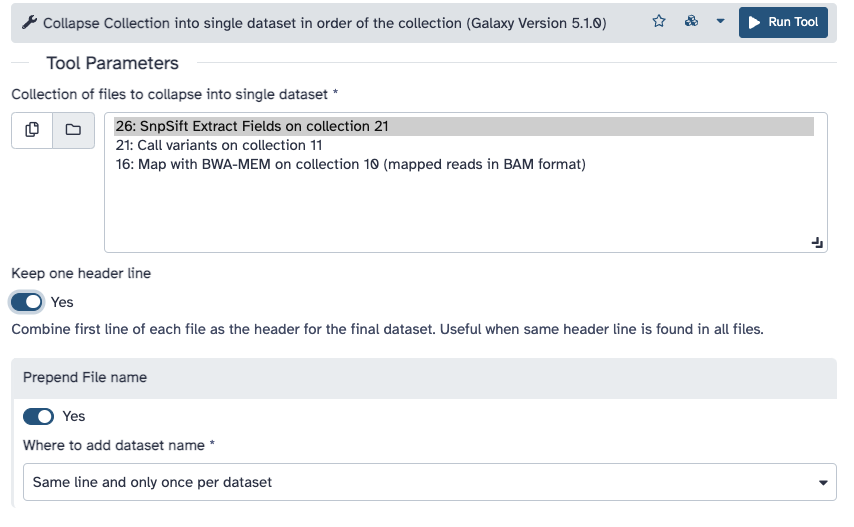Expand the tool options caret menu

(x=721, y=22)
